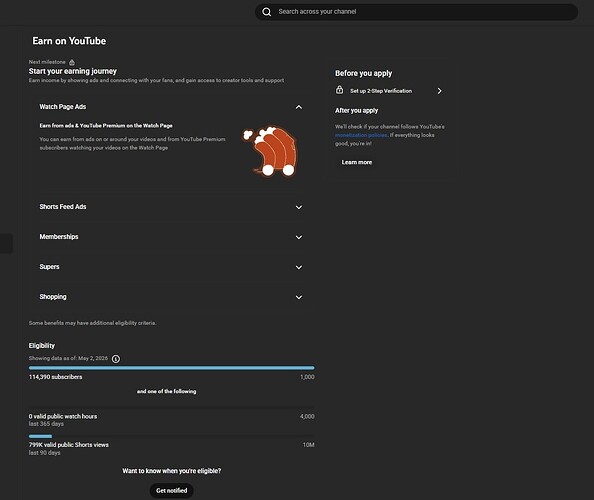Click the 2-Step Verification lock icon

pos(339,90)
